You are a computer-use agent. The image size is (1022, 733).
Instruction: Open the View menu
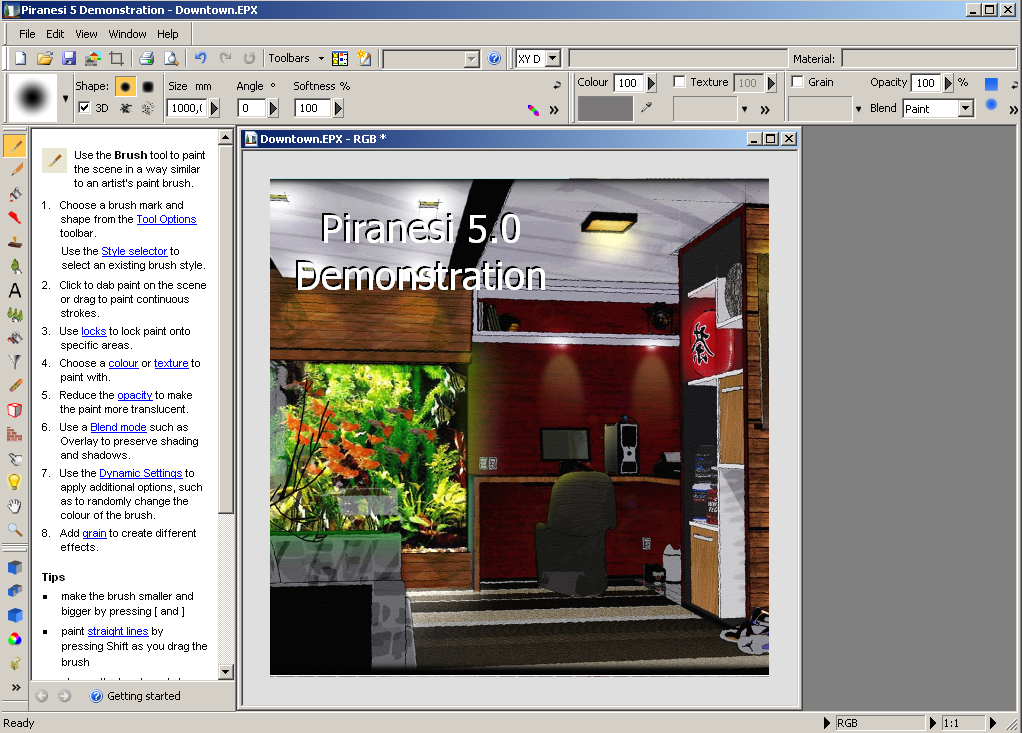(x=86, y=34)
